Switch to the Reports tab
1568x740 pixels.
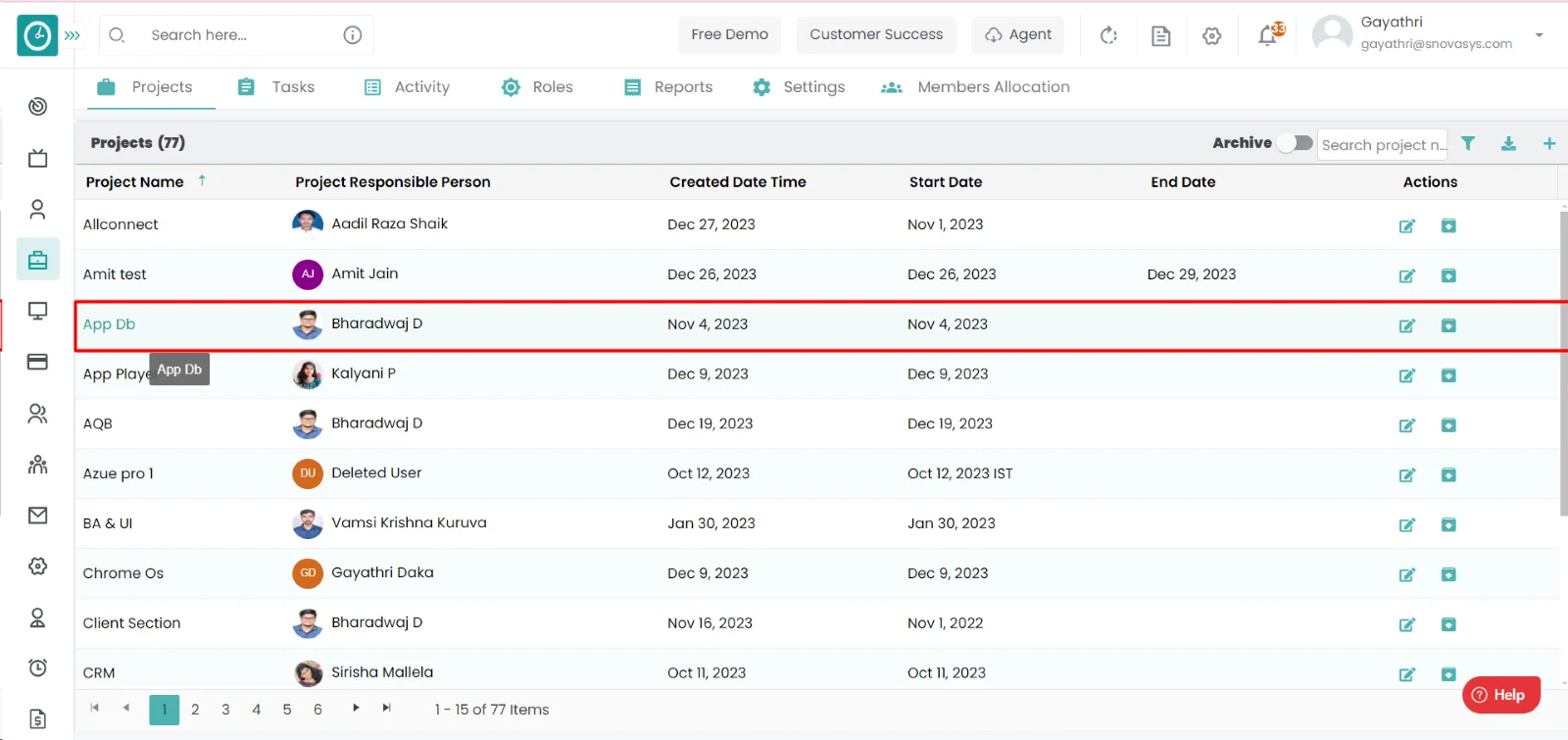click(x=668, y=87)
